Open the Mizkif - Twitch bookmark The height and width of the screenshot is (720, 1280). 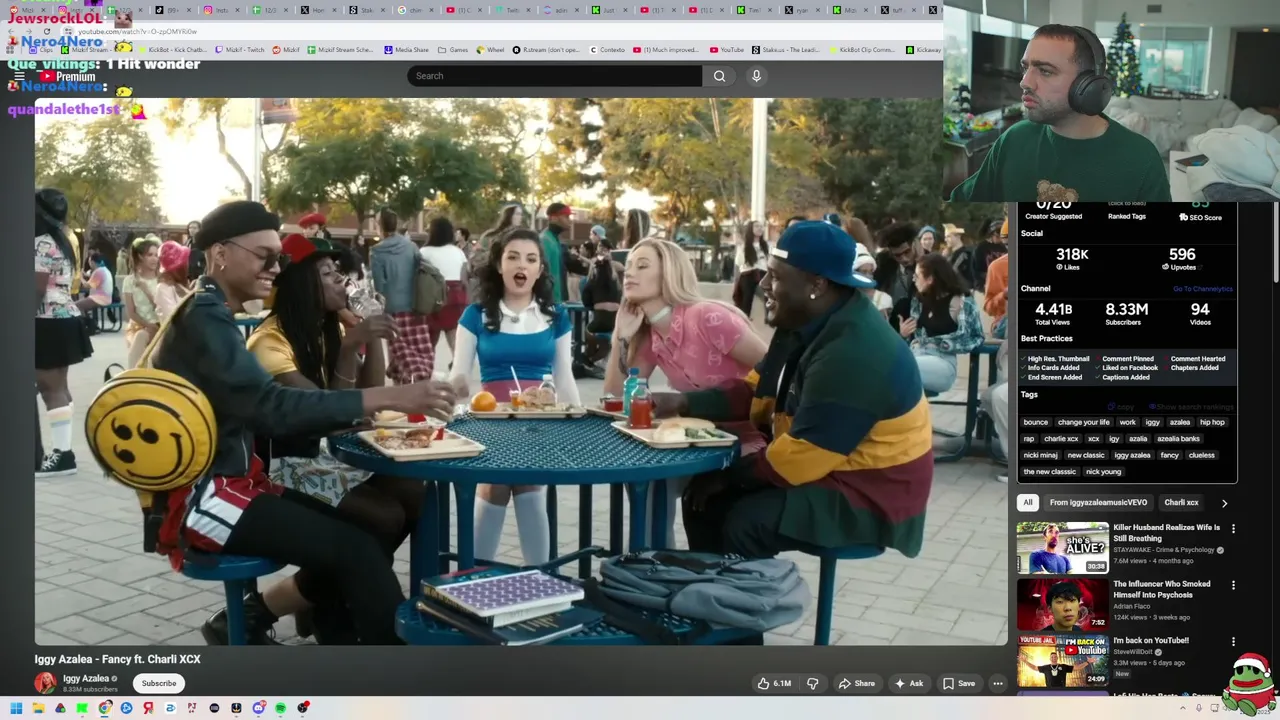(x=240, y=49)
